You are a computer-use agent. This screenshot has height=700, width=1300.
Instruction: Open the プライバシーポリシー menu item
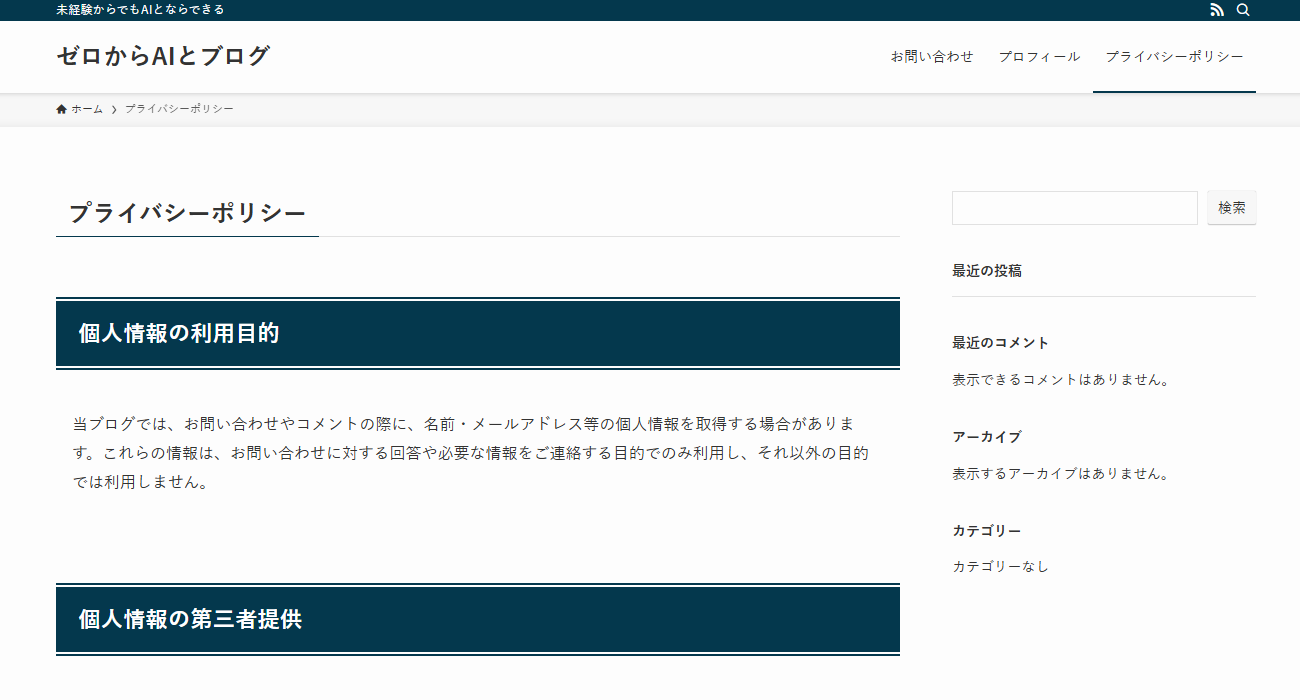pos(1174,57)
